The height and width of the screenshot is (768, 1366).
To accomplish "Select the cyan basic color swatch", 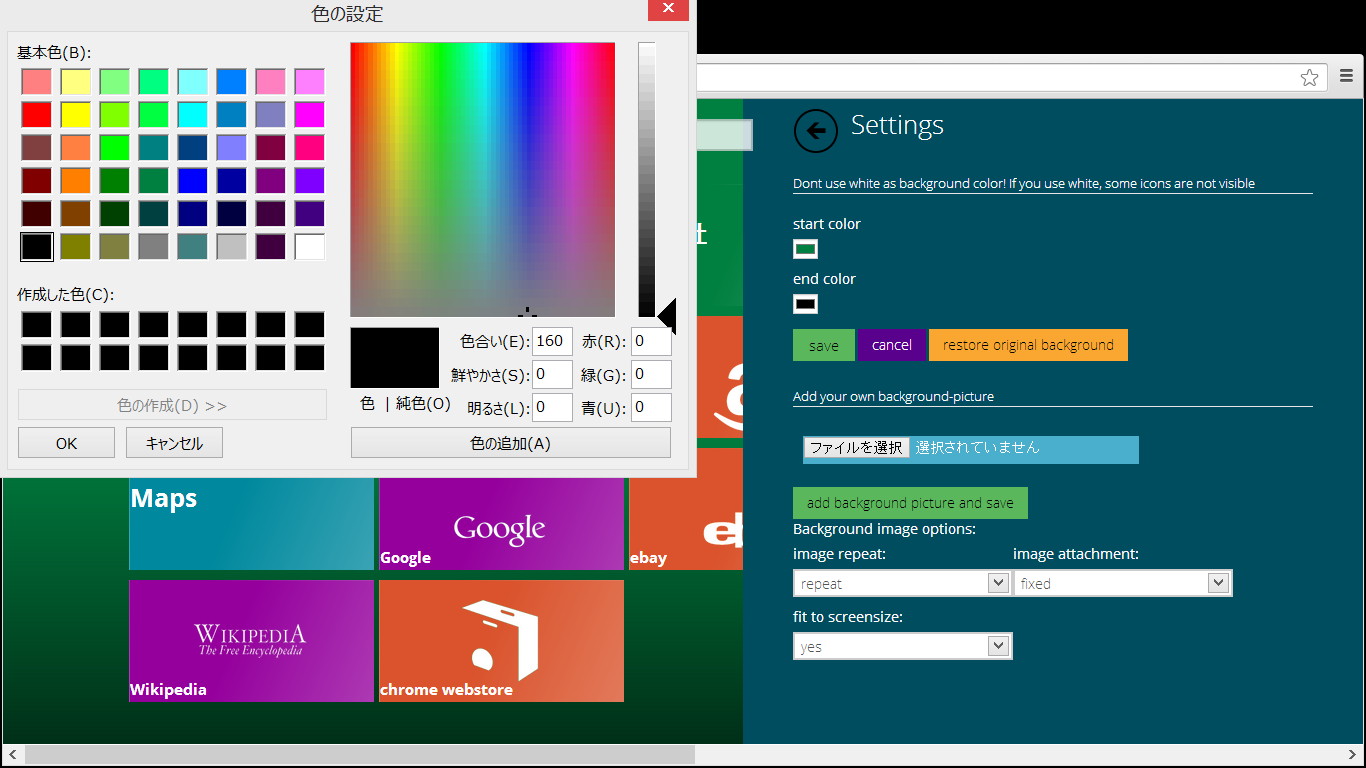I will (193, 115).
